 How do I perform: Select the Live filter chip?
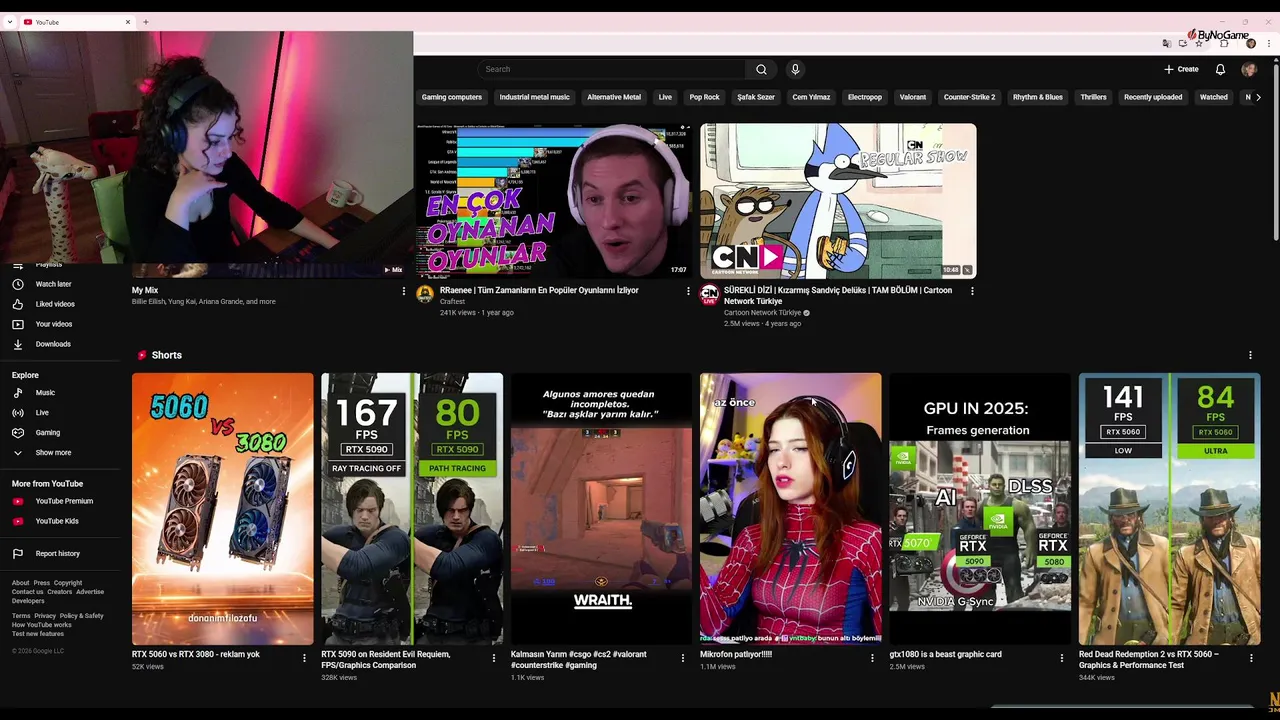665,97
